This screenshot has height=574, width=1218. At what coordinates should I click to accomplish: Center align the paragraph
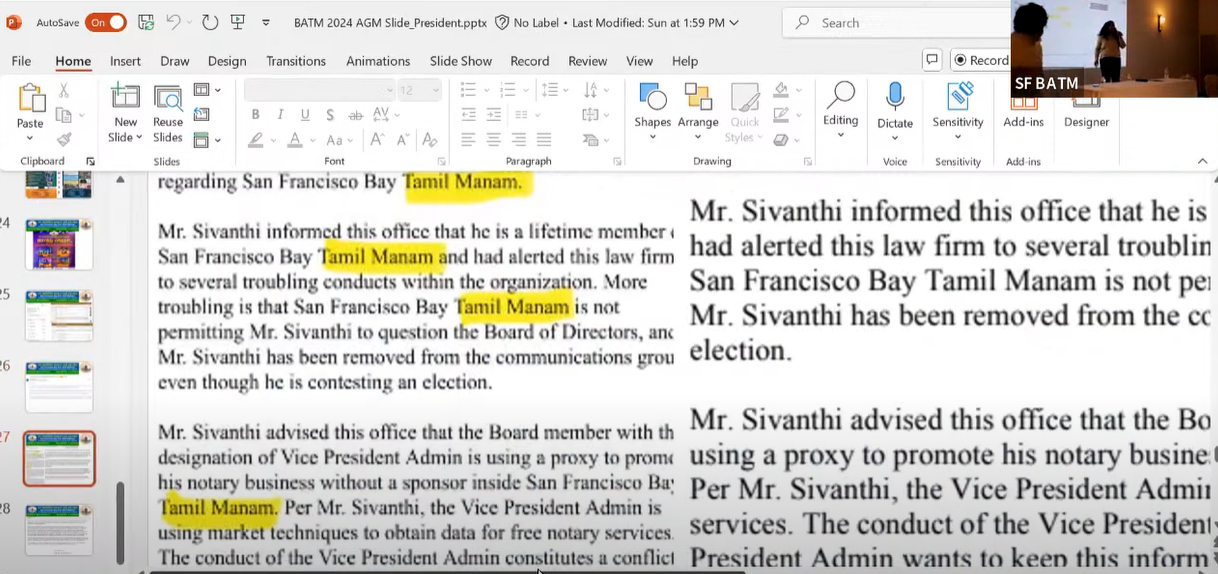[492, 140]
